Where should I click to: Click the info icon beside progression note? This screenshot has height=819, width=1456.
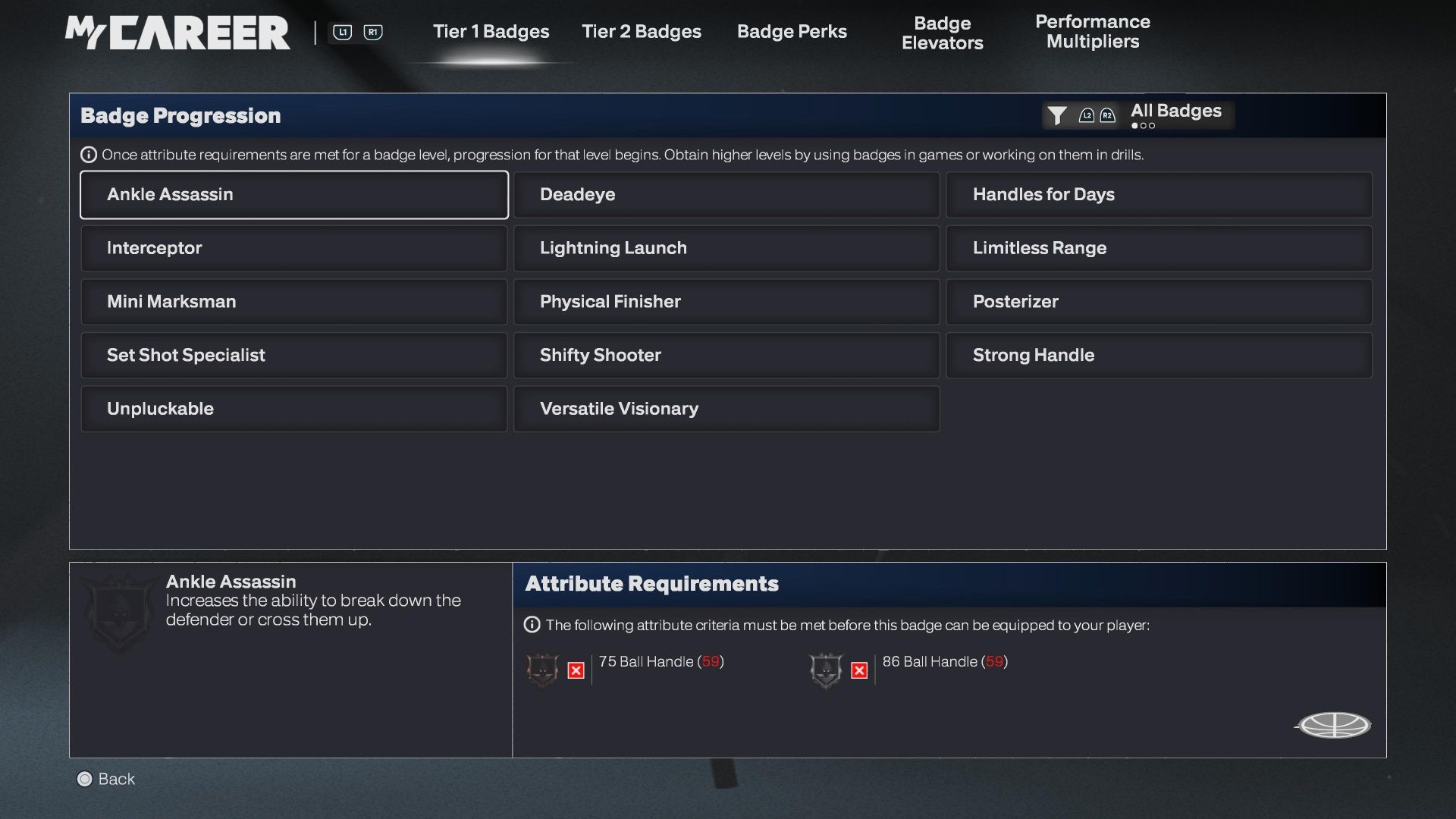click(89, 155)
